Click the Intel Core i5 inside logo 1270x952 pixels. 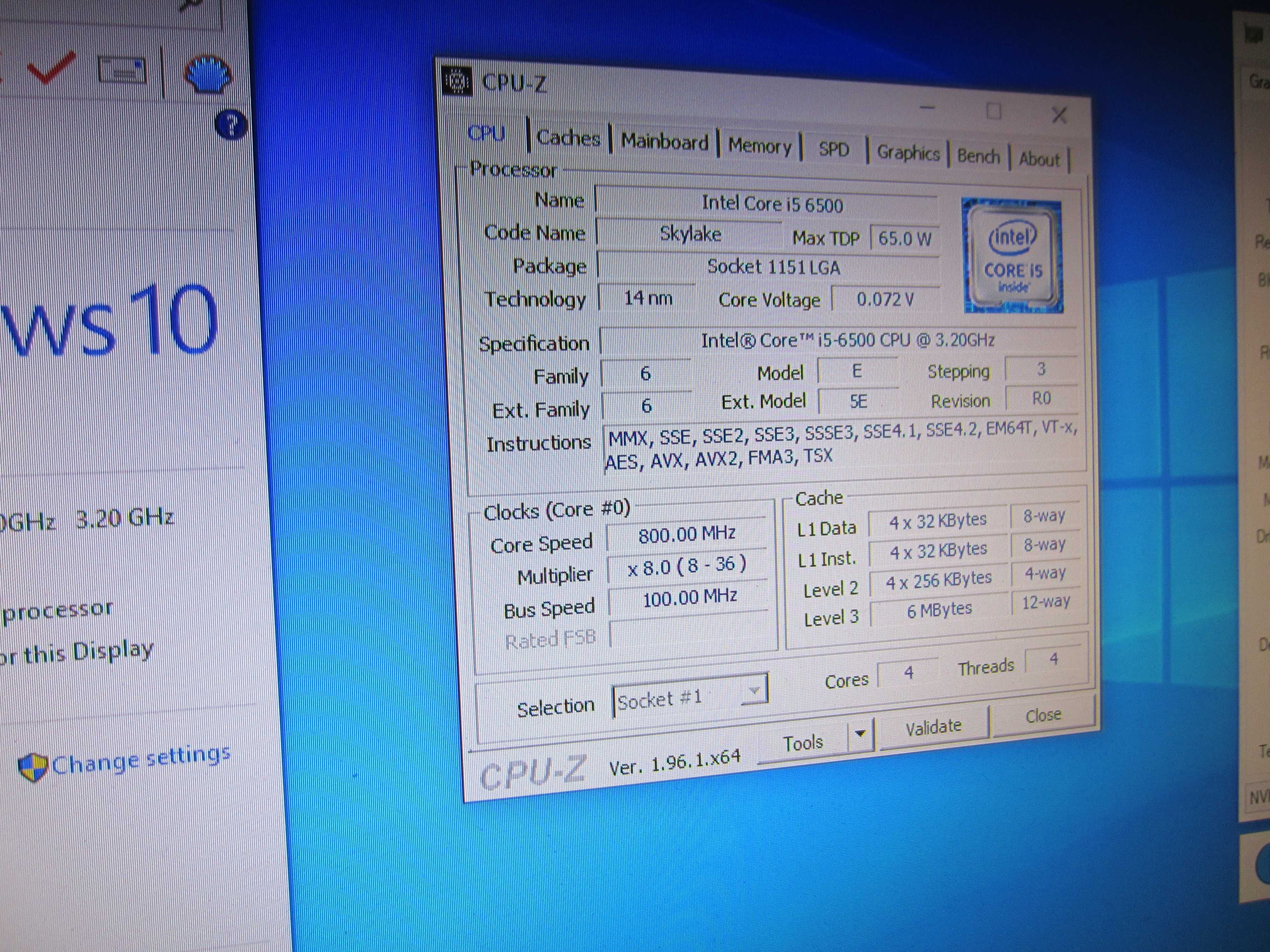(x=1013, y=256)
